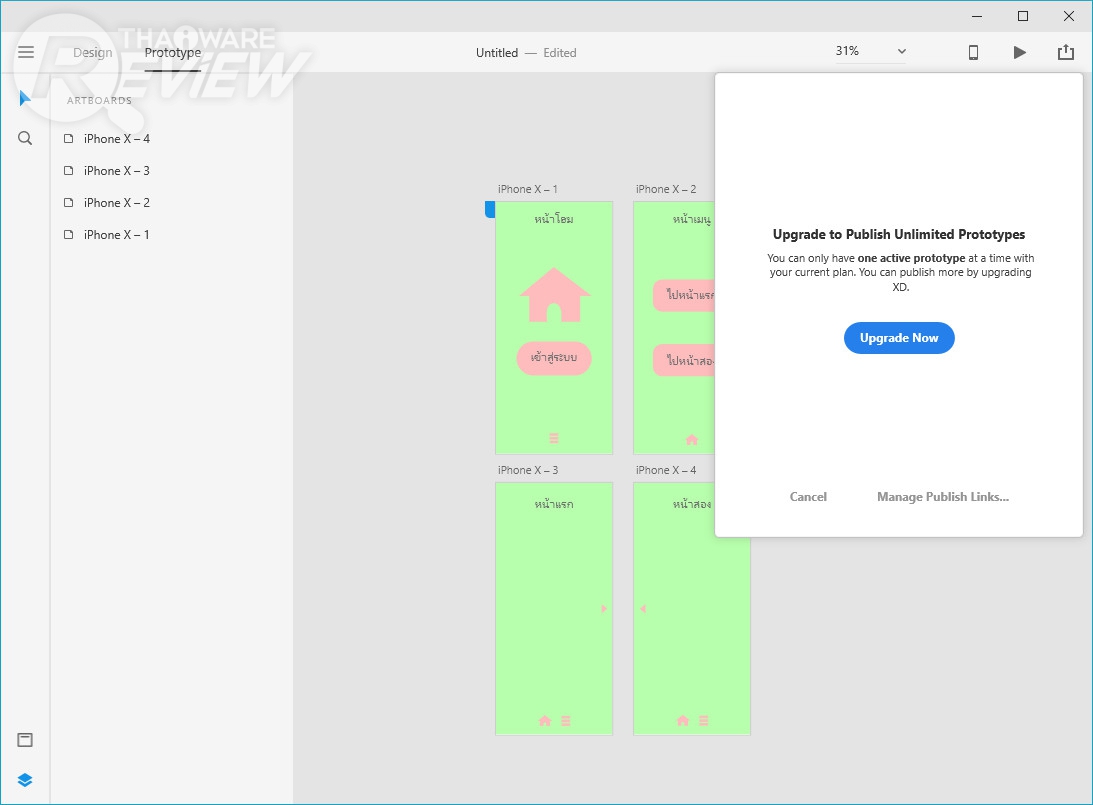The width and height of the screenshot is (1093, 805).
Task: Activate the Zoom magnifier tool
Action: click(x=24, y=138)
